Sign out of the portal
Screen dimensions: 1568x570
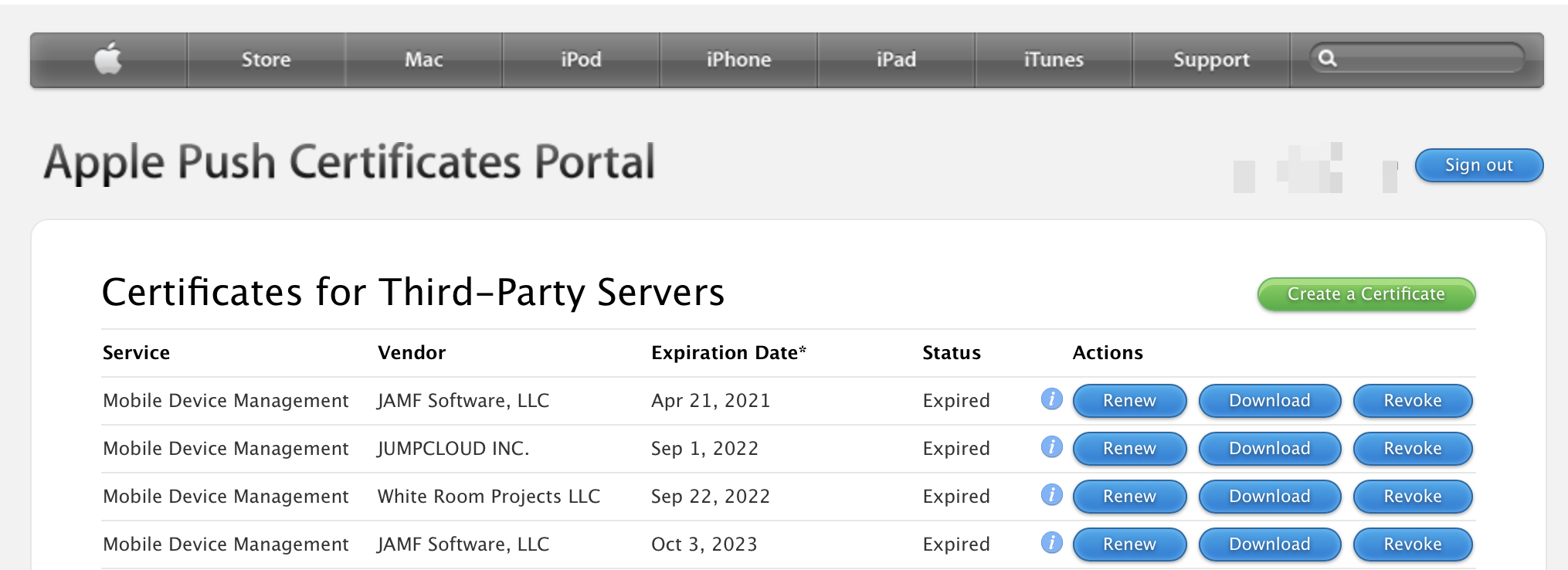tap(1478, 165)
